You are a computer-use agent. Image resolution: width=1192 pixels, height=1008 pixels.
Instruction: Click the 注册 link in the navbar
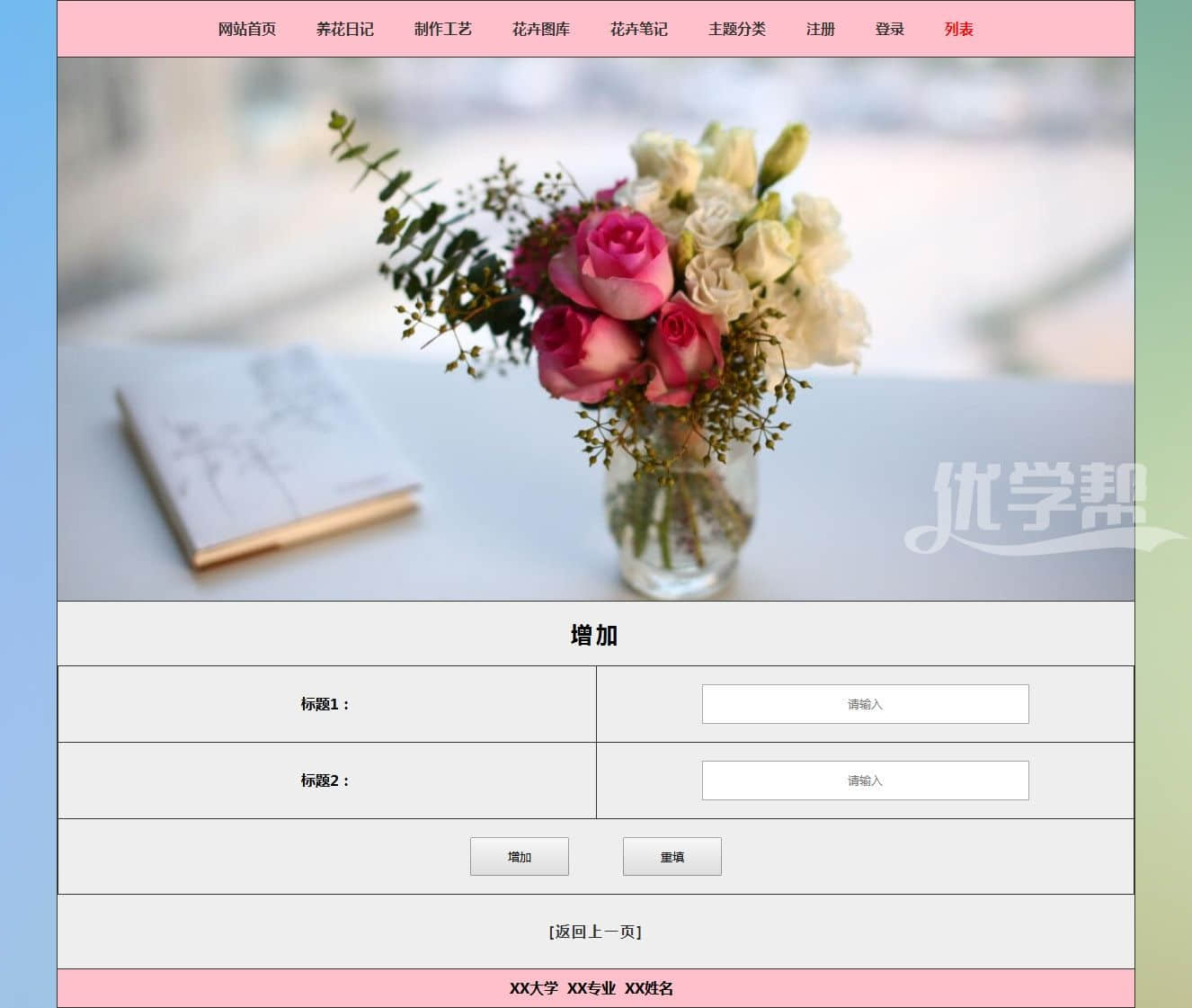point(820,30)
